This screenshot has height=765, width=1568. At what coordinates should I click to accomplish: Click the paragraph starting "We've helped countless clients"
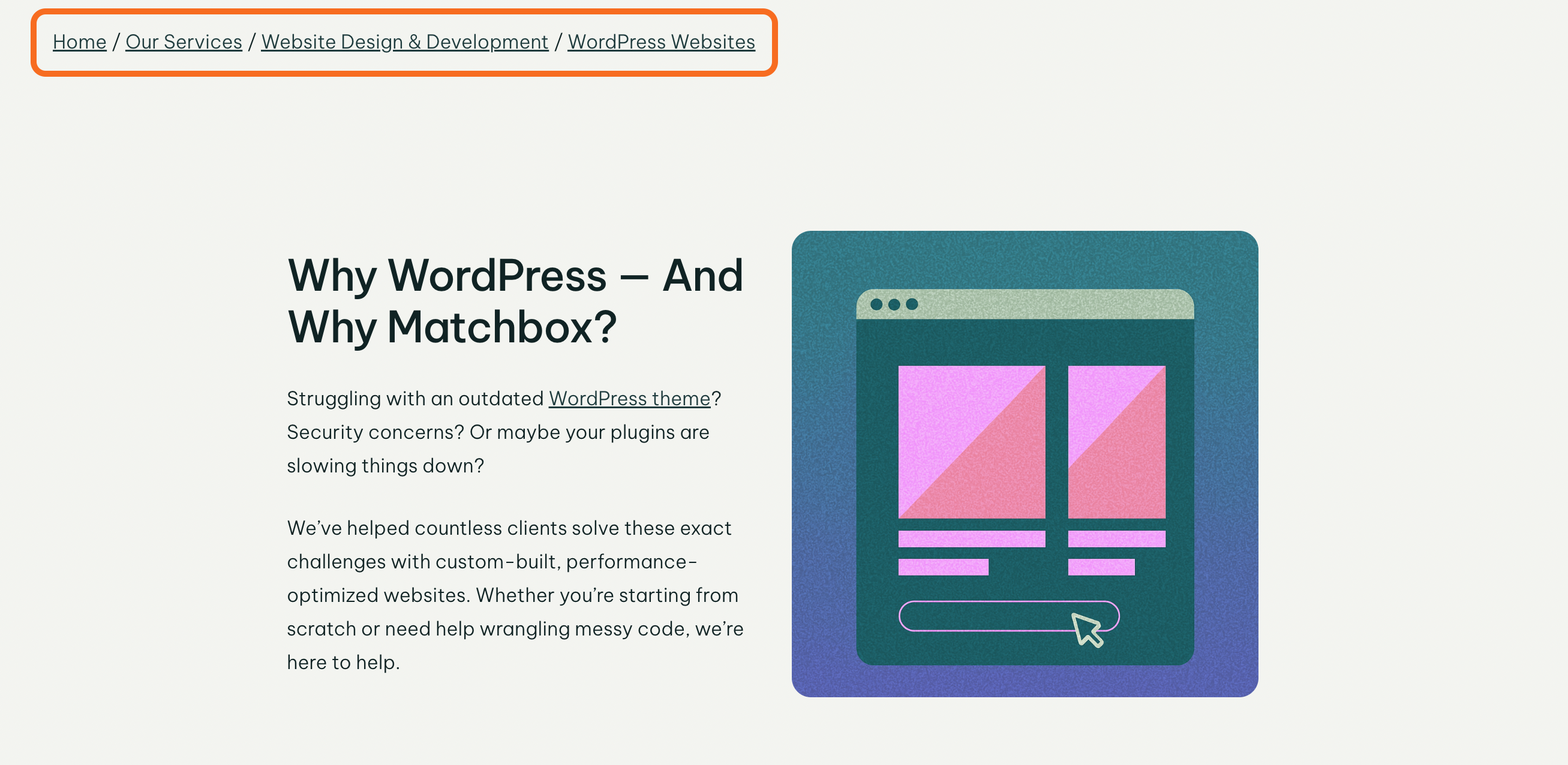515,595
